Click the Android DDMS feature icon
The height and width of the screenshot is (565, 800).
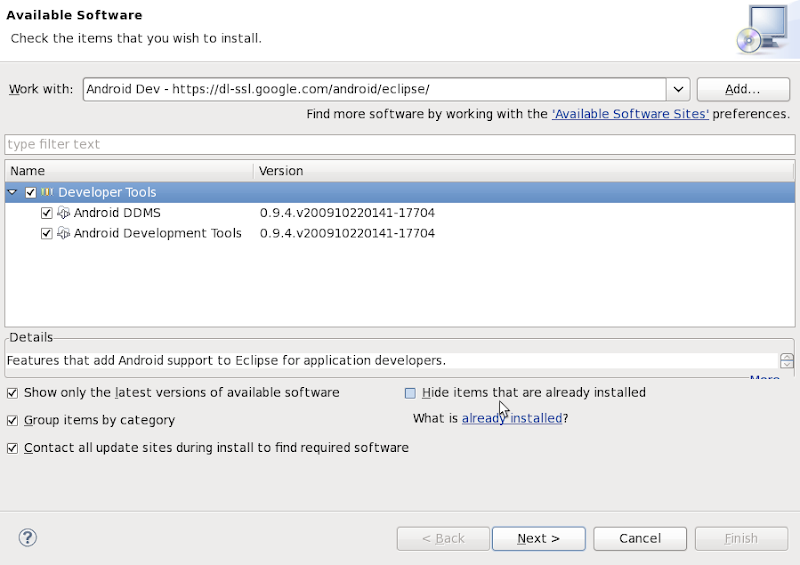click(64, 213)
